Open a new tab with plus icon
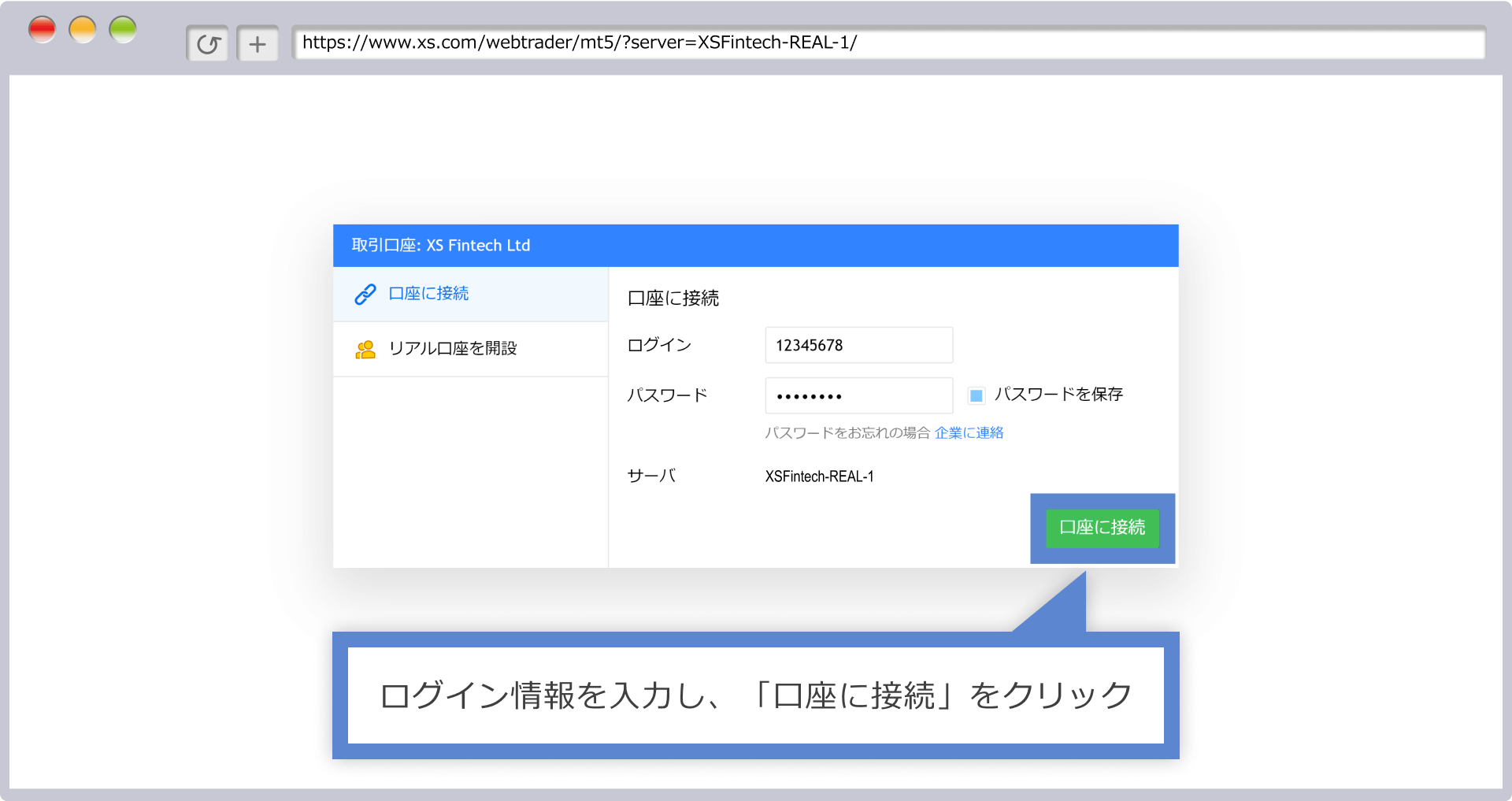 tap(258, 43)
